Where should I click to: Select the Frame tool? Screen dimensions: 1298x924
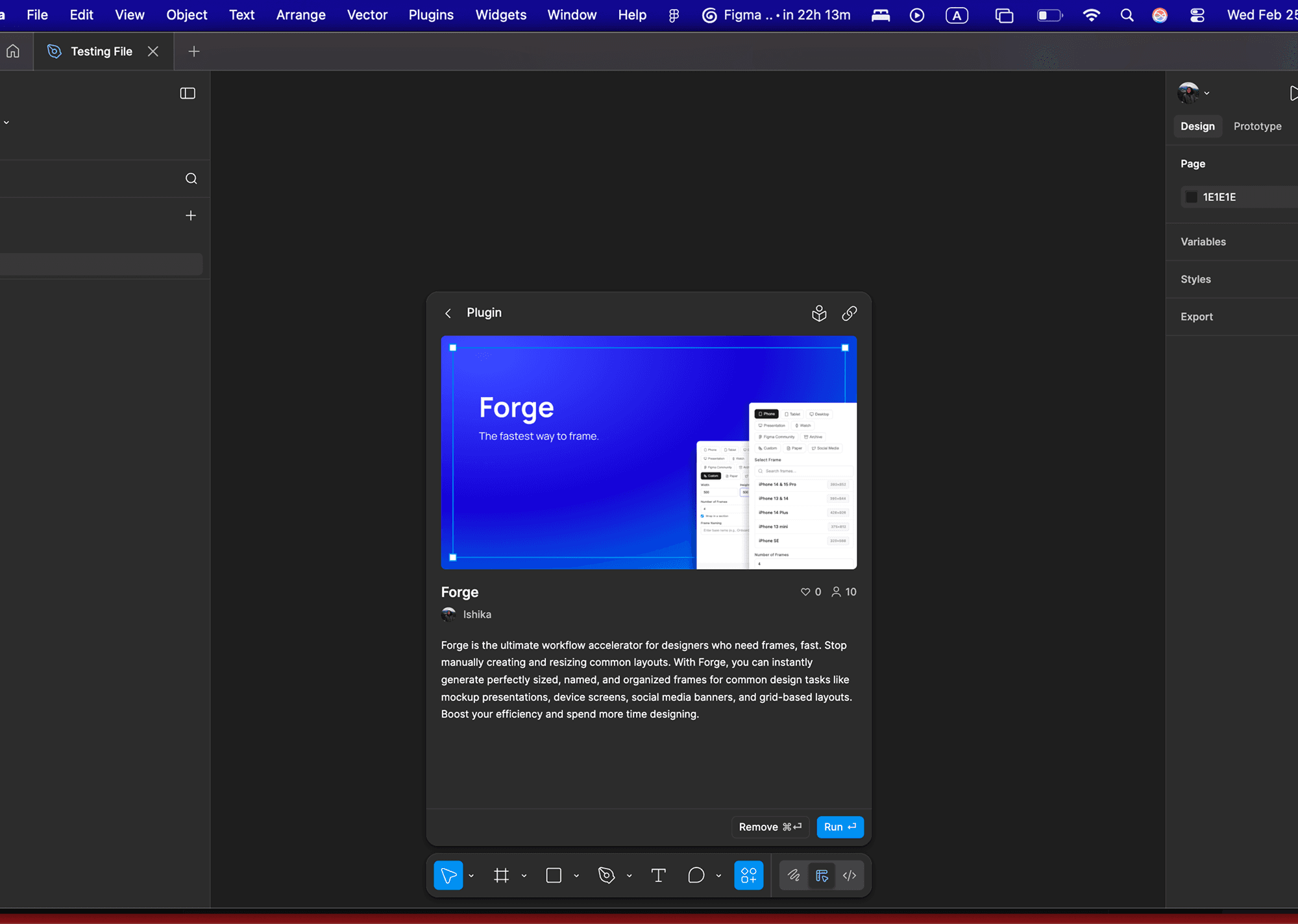[501, 875]
